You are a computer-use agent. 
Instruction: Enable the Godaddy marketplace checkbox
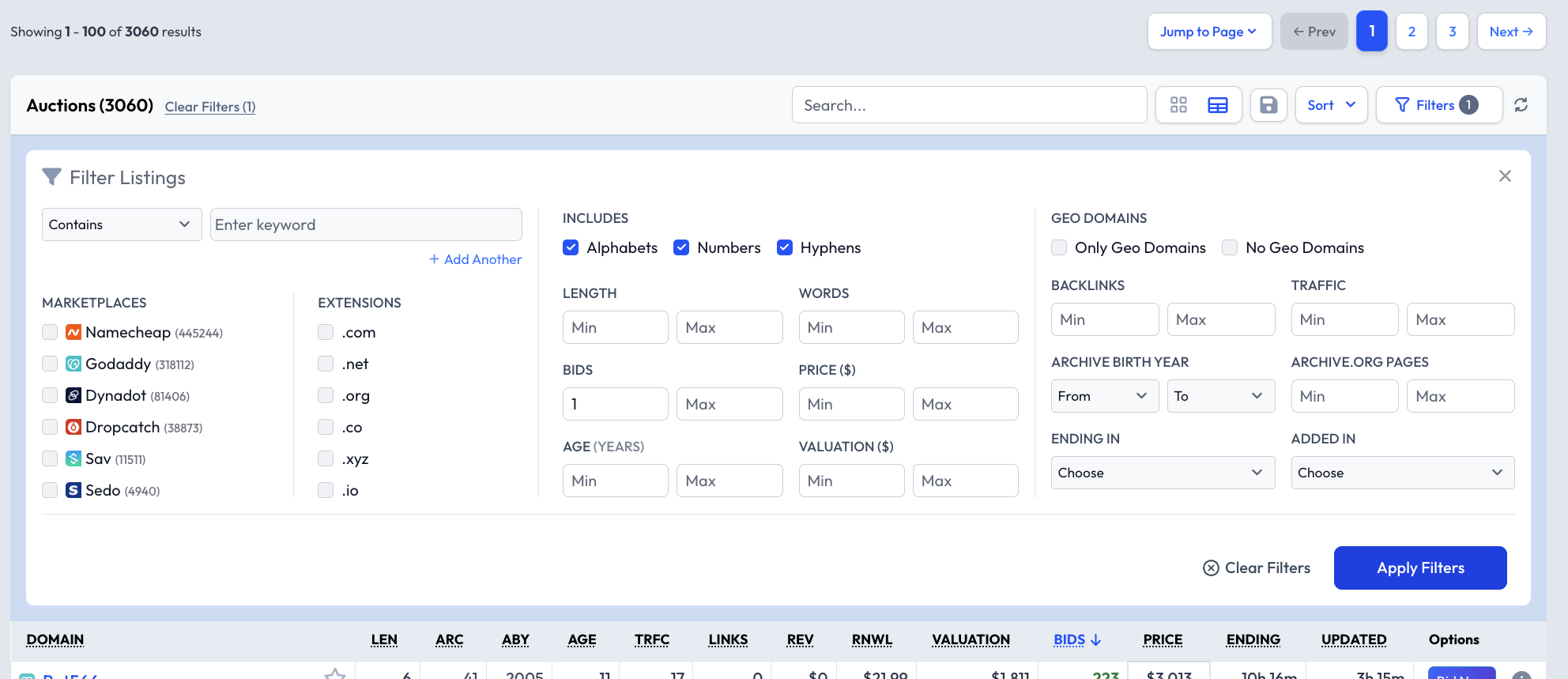tap(50, 364)
